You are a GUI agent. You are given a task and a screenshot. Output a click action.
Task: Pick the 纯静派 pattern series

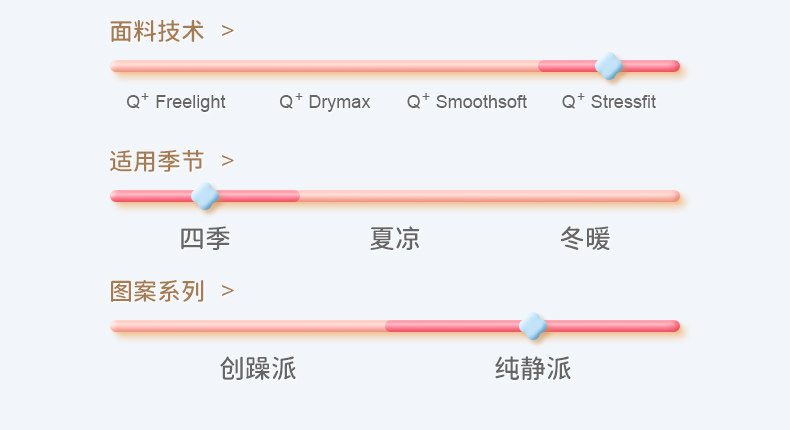pyautogui.click(x=533, y=369)
